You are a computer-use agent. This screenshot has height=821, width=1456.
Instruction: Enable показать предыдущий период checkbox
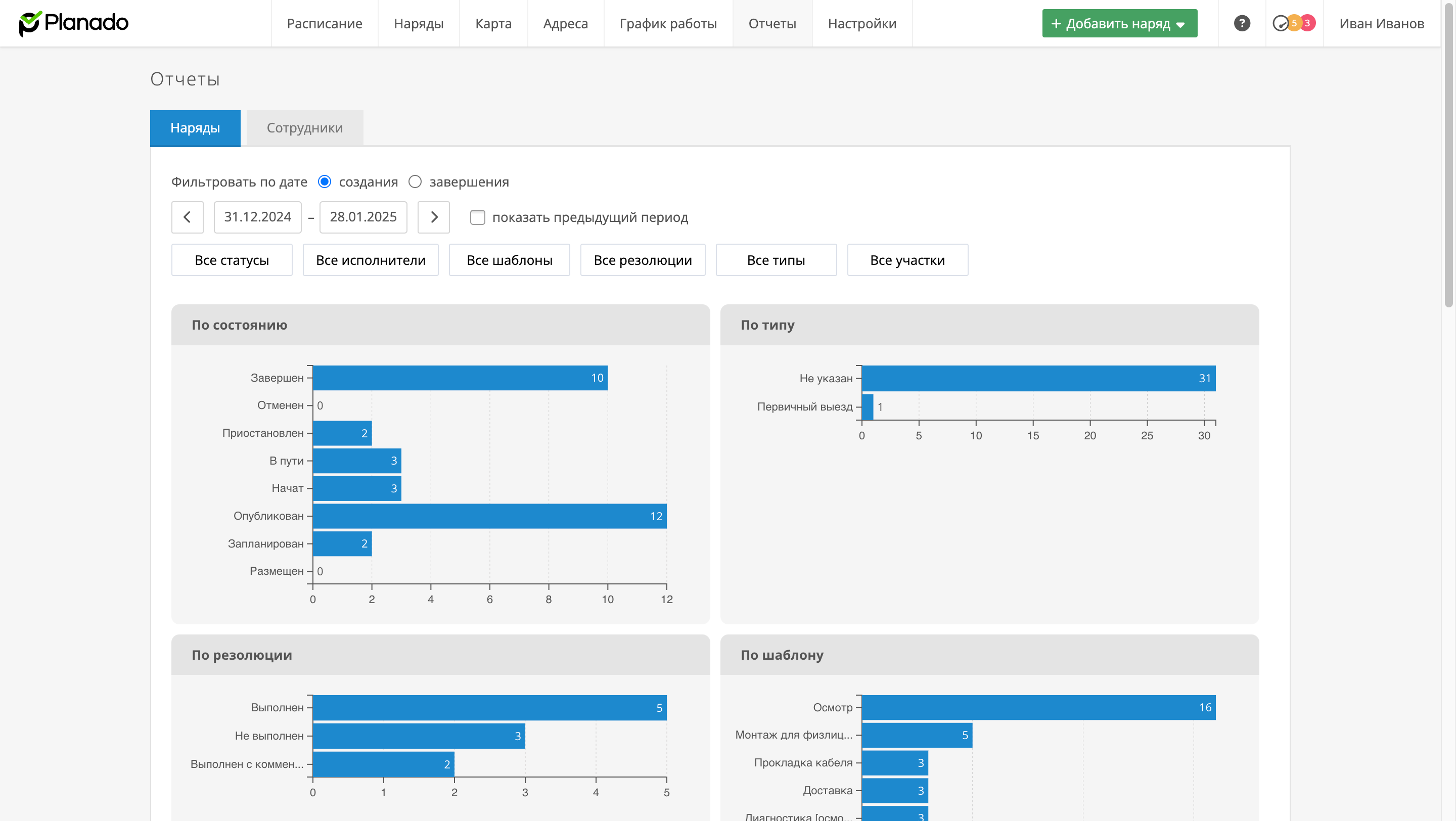pyautogui.click(x=478, y=217)
